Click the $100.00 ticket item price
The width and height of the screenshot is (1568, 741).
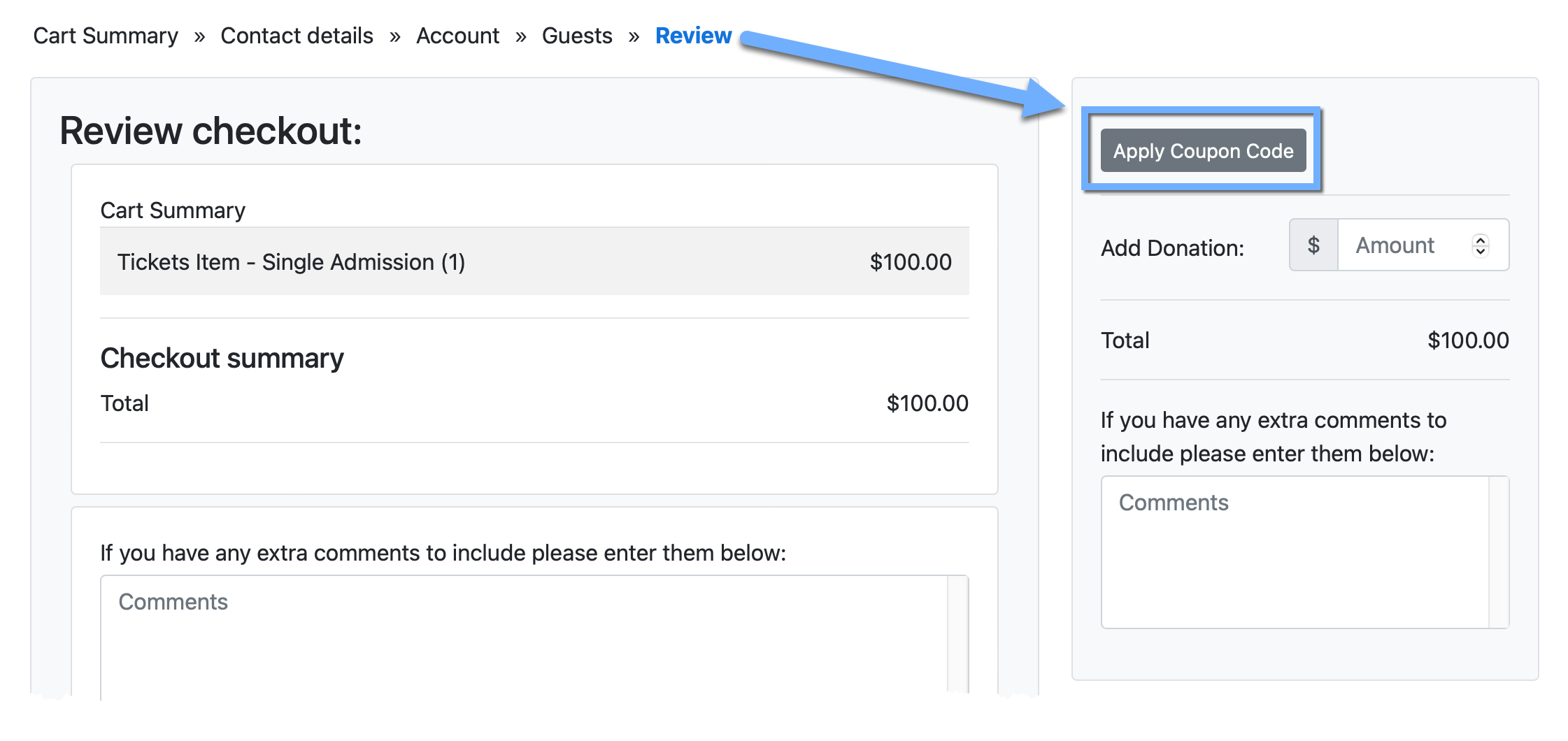910,262
